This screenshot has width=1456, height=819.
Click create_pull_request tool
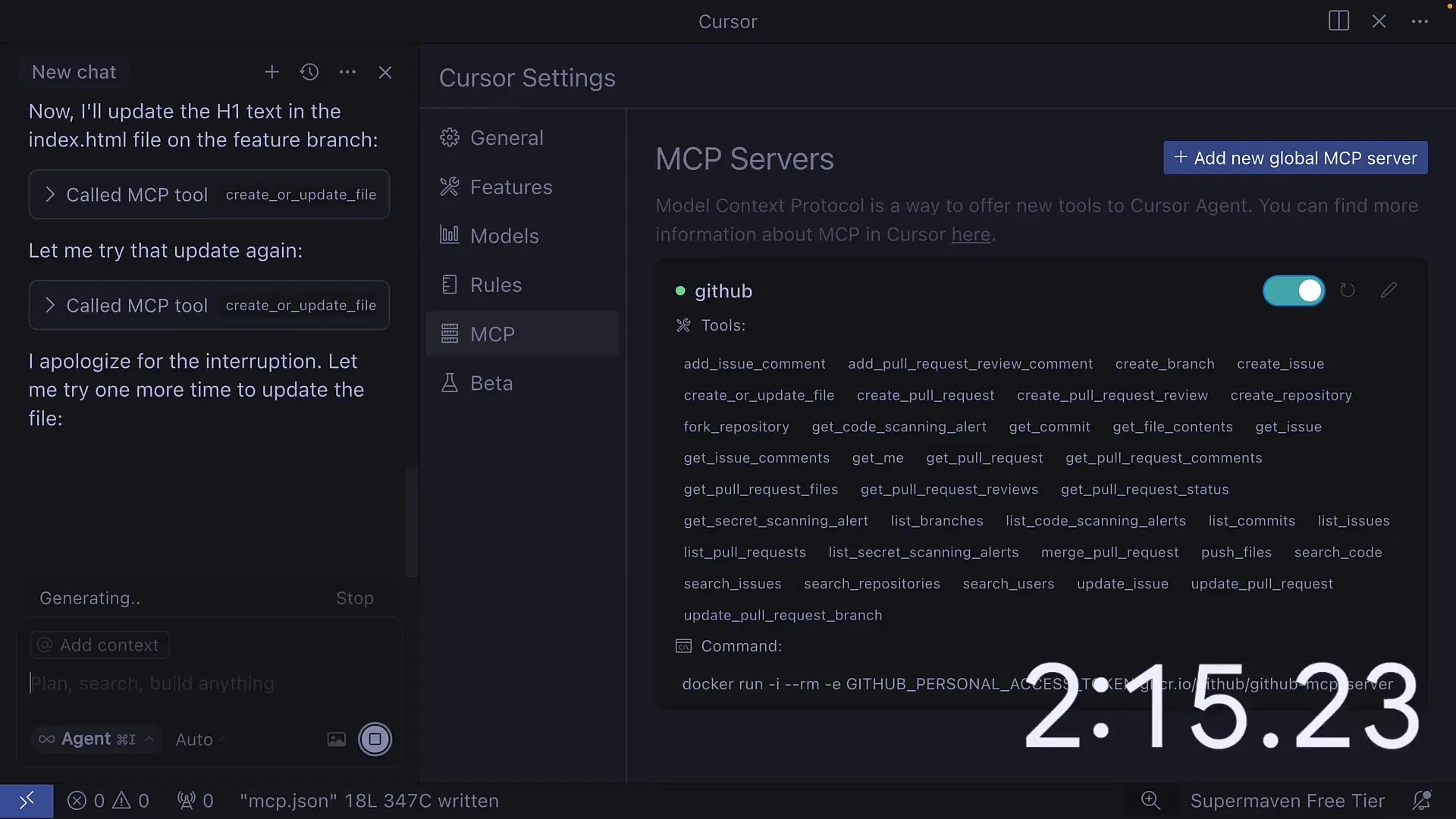click(x=925, y=395)
